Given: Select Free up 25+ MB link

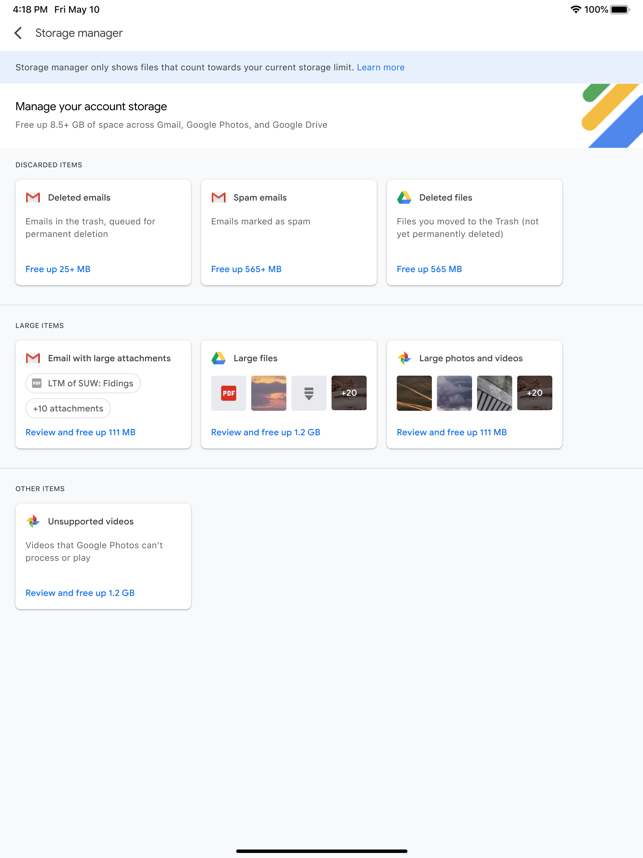Looking at the screenshot, I should click(58, 269).
